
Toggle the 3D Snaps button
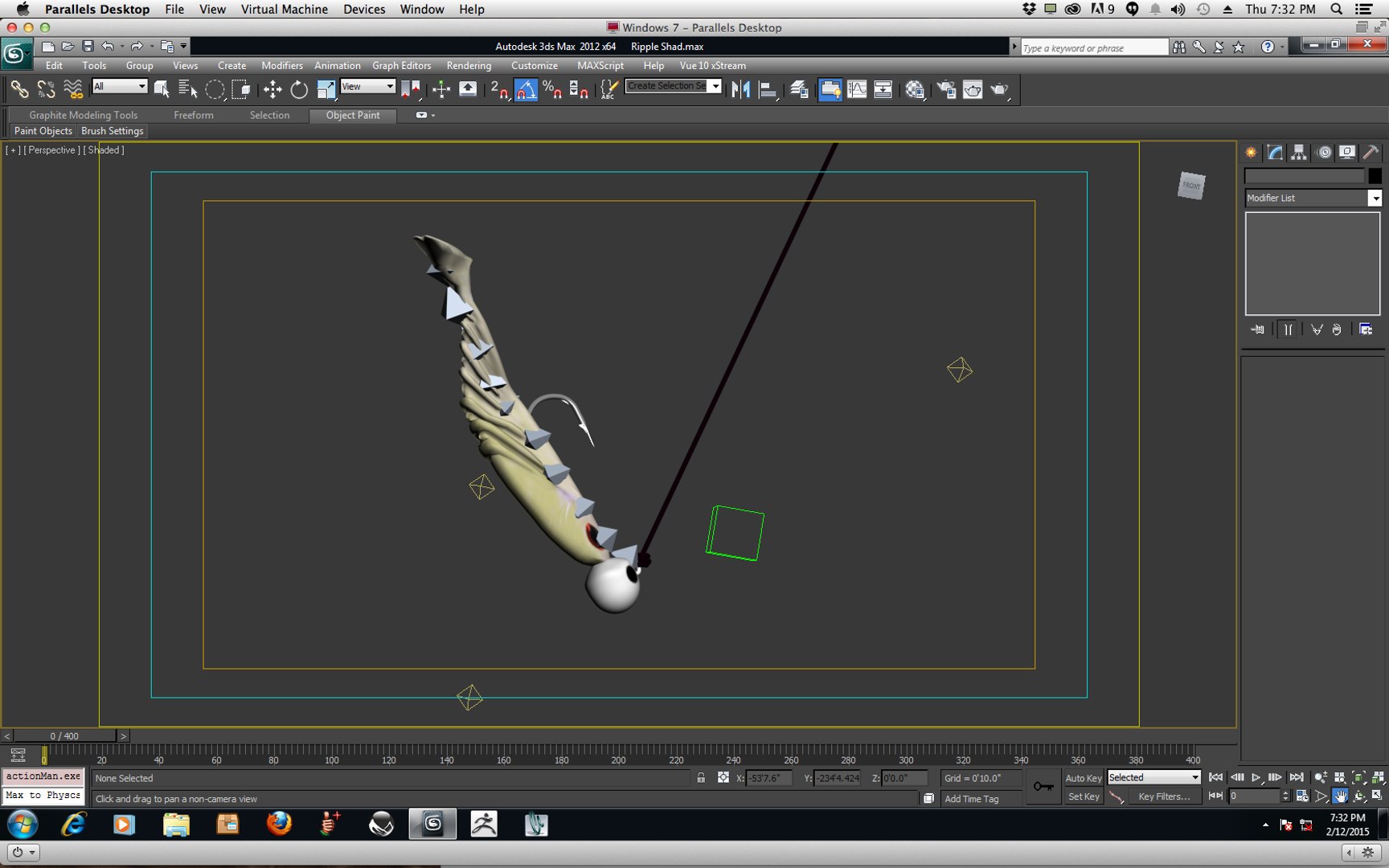pos(499,89)
